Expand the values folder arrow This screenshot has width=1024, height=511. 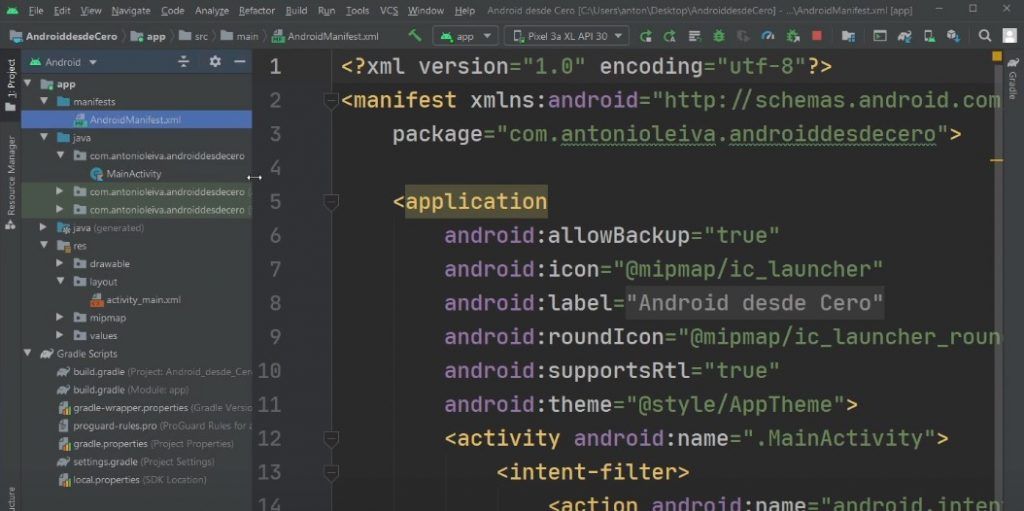pyautogui.click(x=60, y=335)
